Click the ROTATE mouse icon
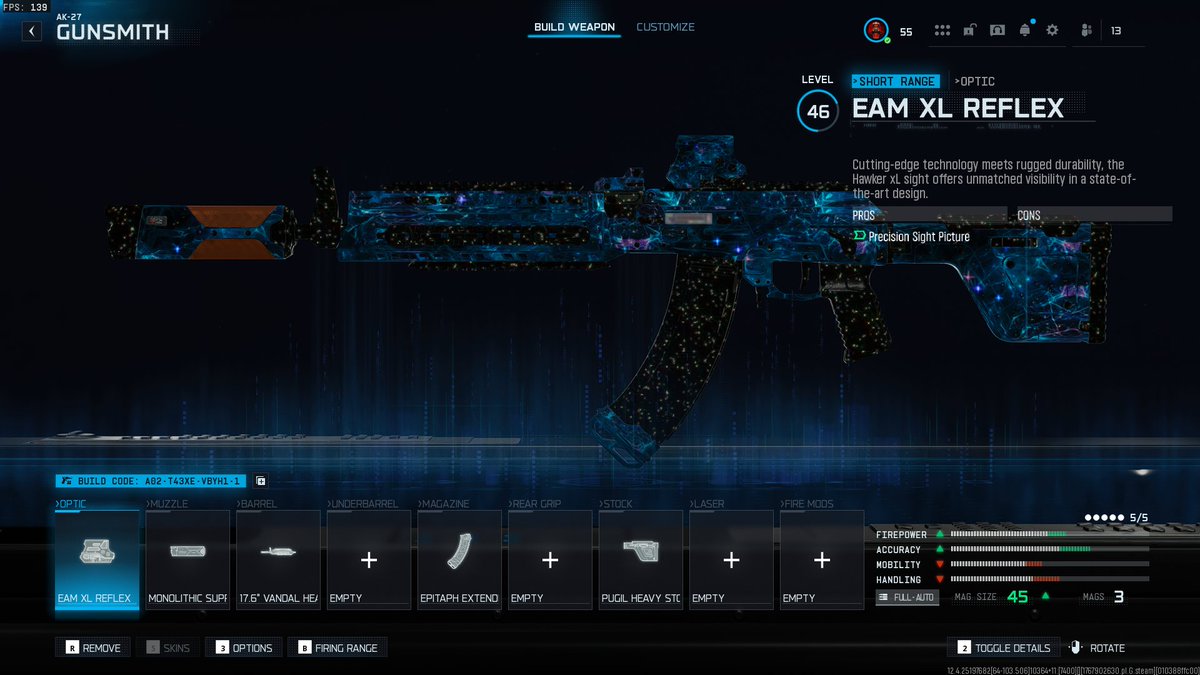1200x675 pixels. click(x=1076, y=648)
